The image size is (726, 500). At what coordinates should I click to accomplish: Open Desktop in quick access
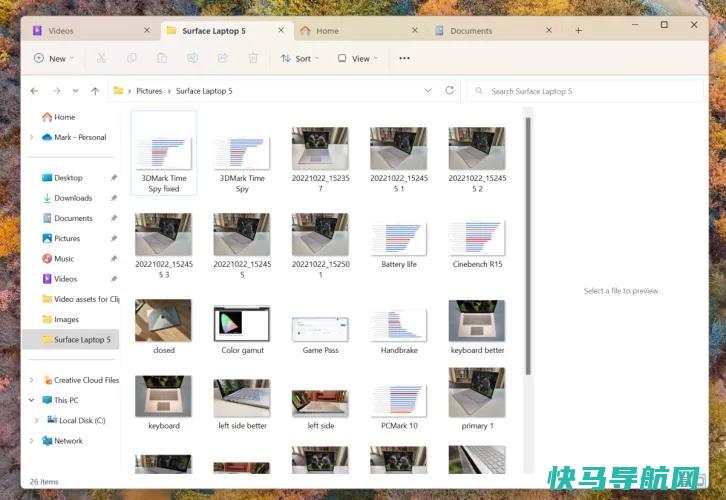tap(62, 178)
